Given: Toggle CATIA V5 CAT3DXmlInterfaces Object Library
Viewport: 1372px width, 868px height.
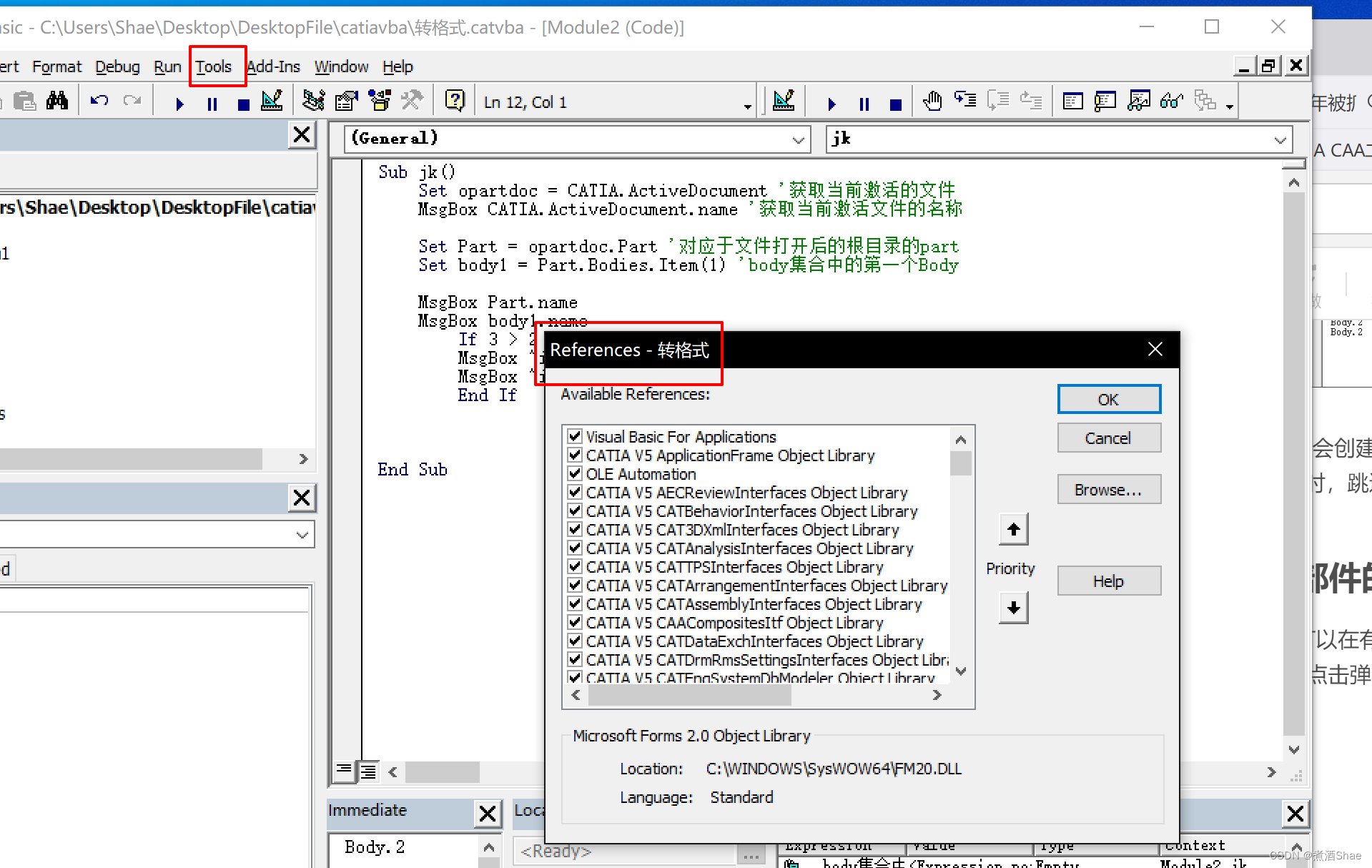Looking at the screenshot, I should point(575,529).
